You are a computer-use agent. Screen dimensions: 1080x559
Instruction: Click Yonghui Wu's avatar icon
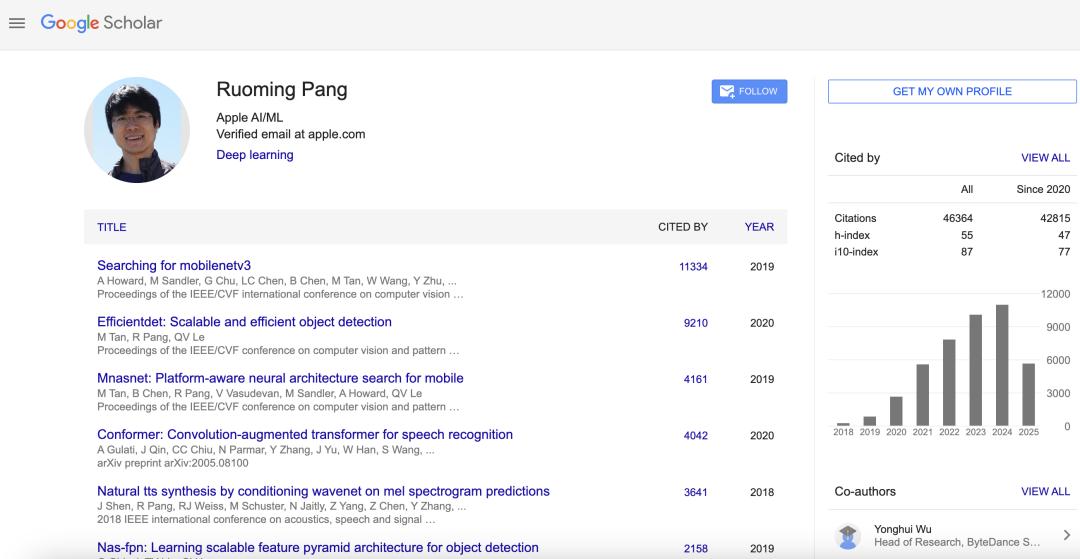coord(848,536)
